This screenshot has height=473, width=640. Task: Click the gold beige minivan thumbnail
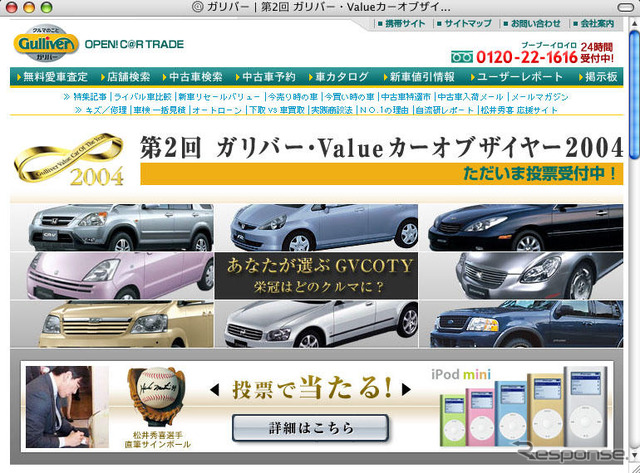pyautogui.click(x=112, y=324)
